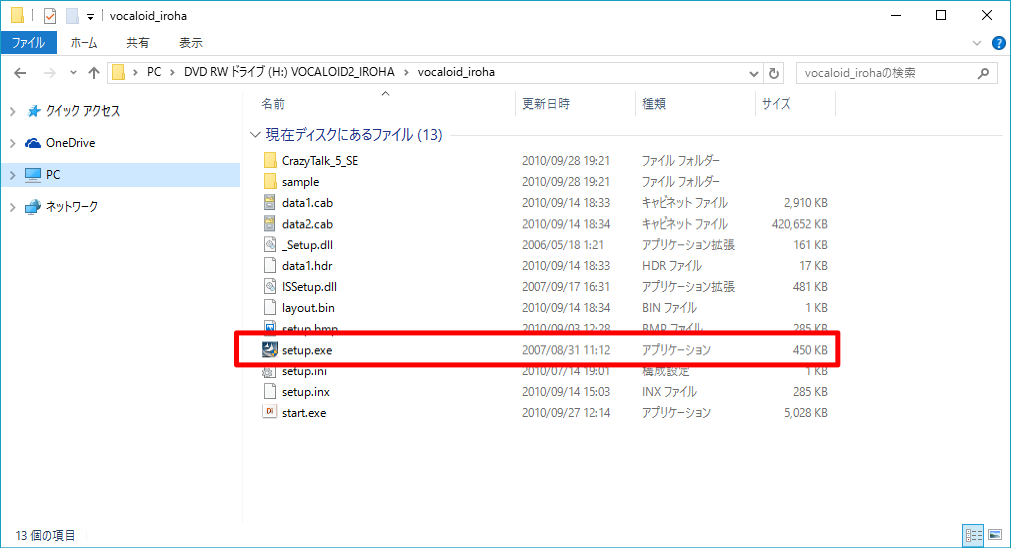Open the recent locations dropdown arrow

[x=73, y=73]
